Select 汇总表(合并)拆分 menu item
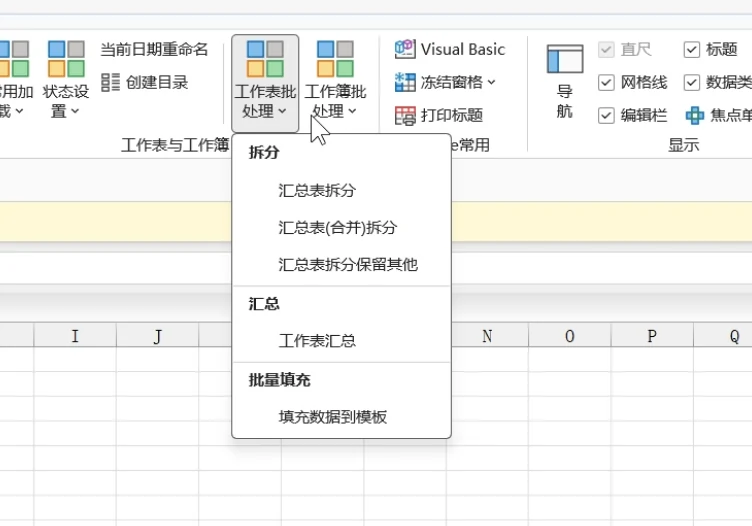 coord(341,227)
